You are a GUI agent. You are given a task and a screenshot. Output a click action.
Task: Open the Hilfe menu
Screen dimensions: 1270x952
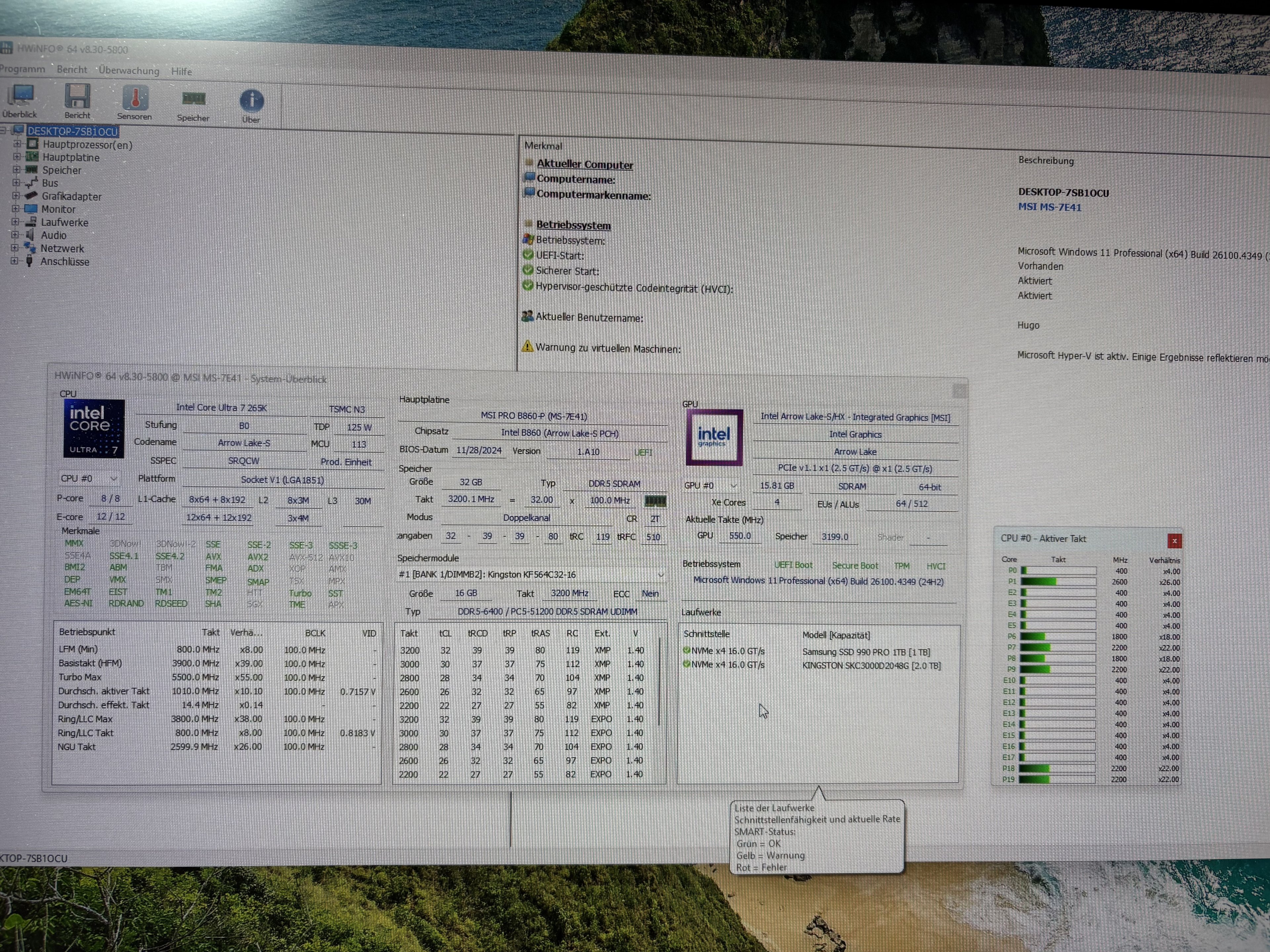[182, 72]
